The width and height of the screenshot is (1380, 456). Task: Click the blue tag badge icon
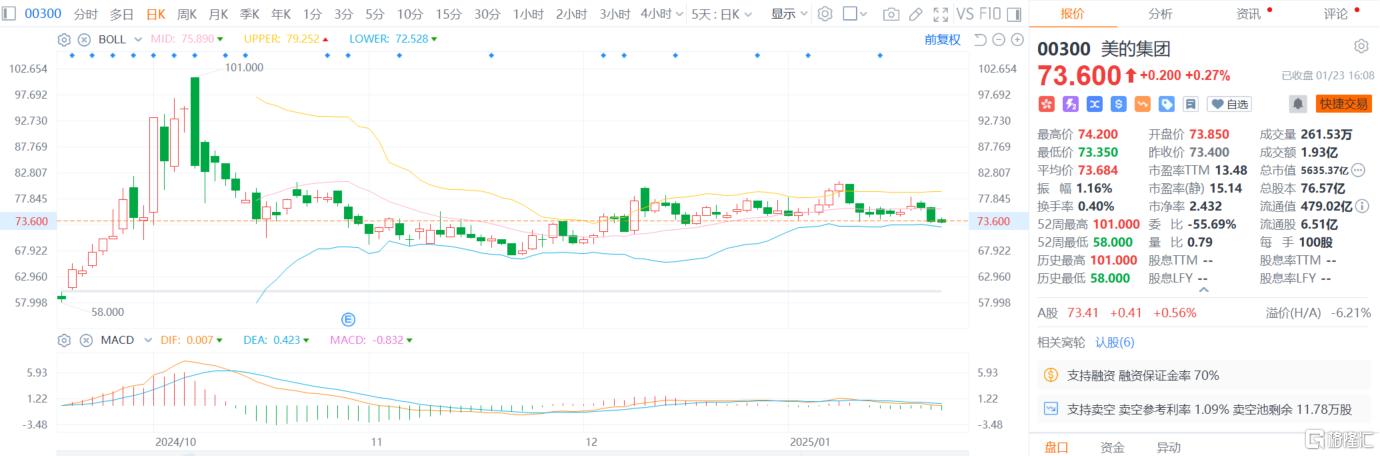[1167, 104]
